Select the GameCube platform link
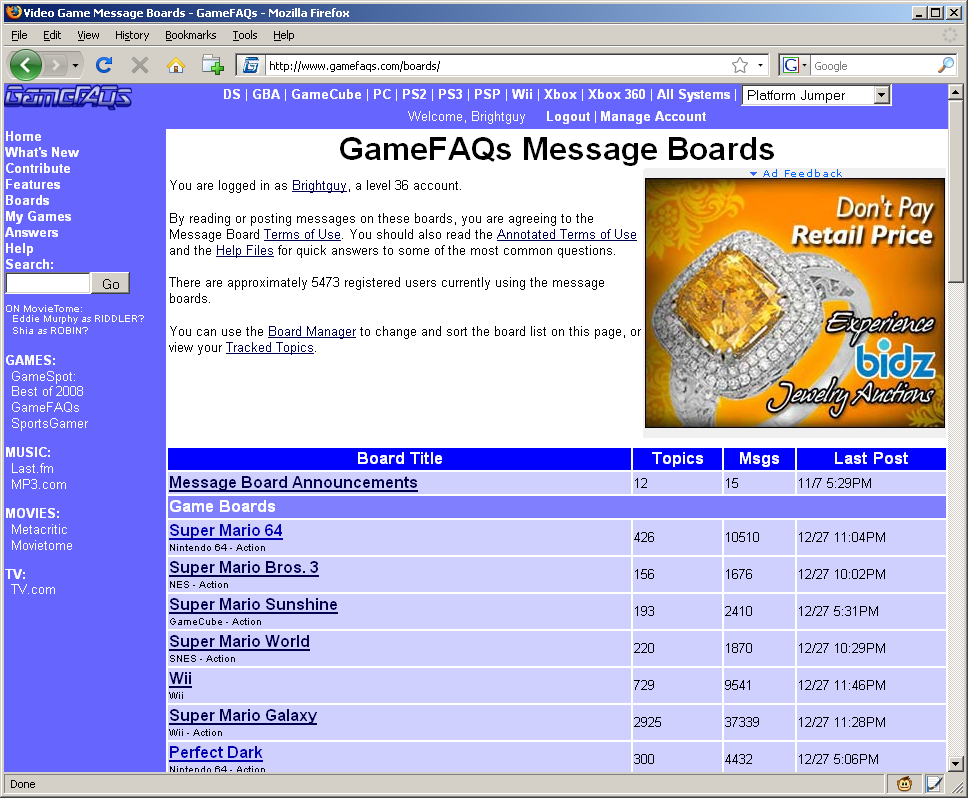Image resolution: width=968 pixels, height=798 pixels. click(x=327, y=94)
